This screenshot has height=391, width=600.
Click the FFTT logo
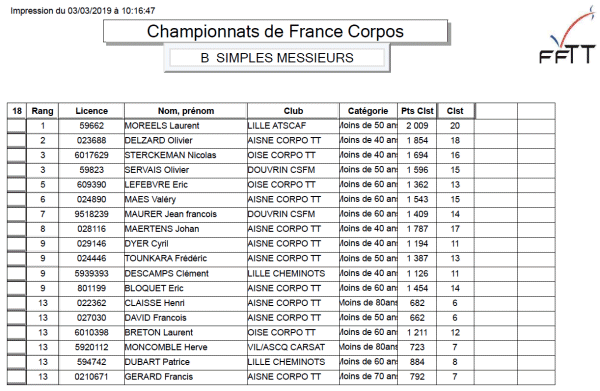(567, 36)
